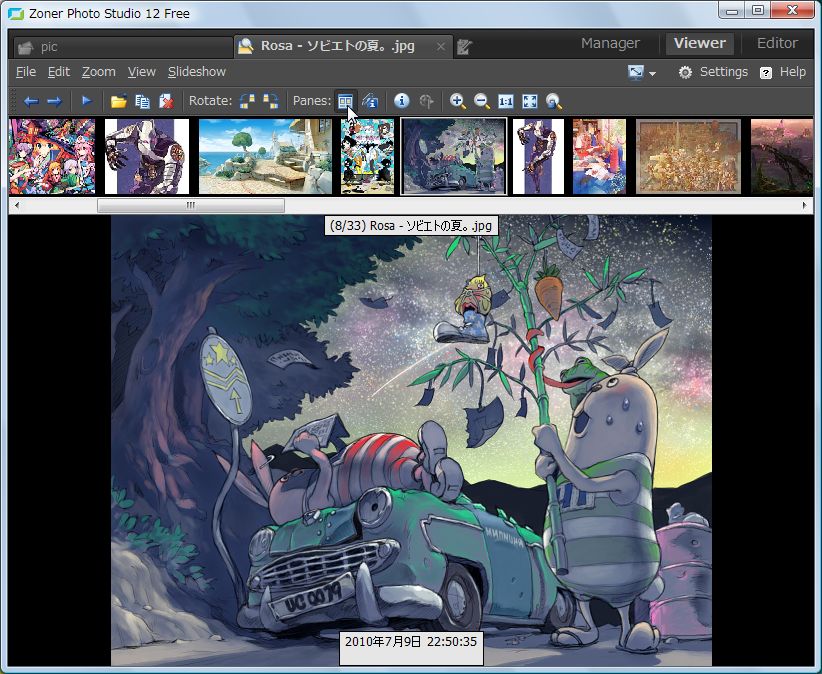Click the delete file icon
This screenshot has width=822, height=674.
166,101
